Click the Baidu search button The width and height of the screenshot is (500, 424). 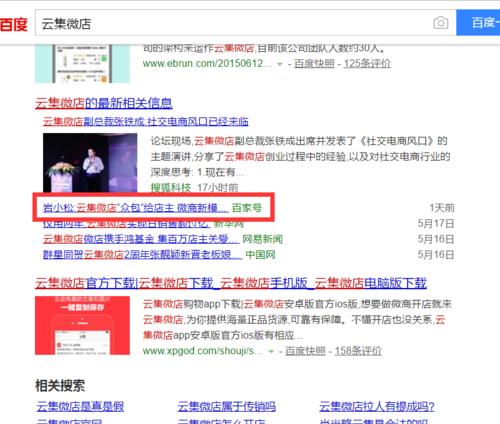478,23
